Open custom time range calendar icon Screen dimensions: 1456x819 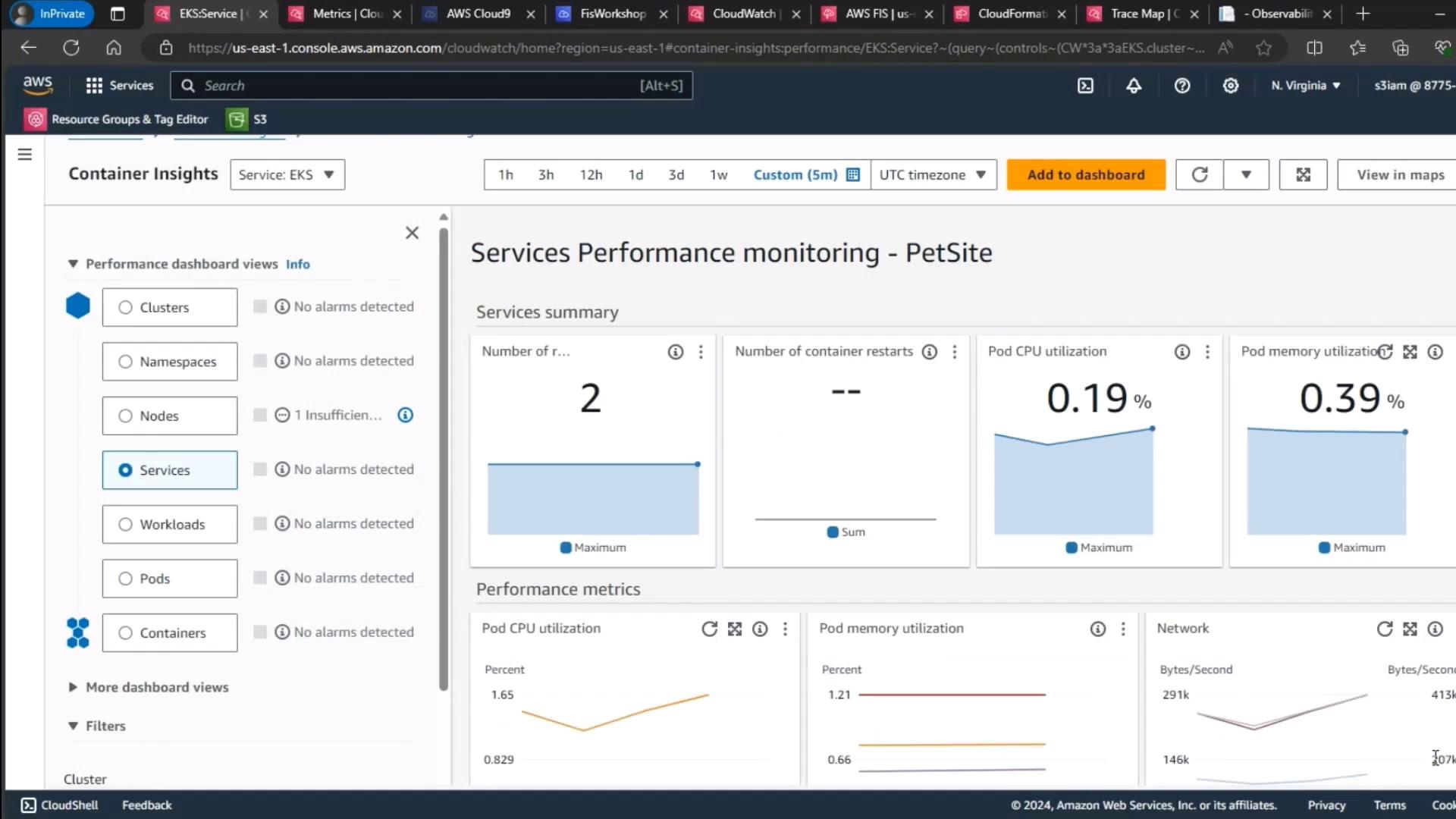tap(853, 175)
